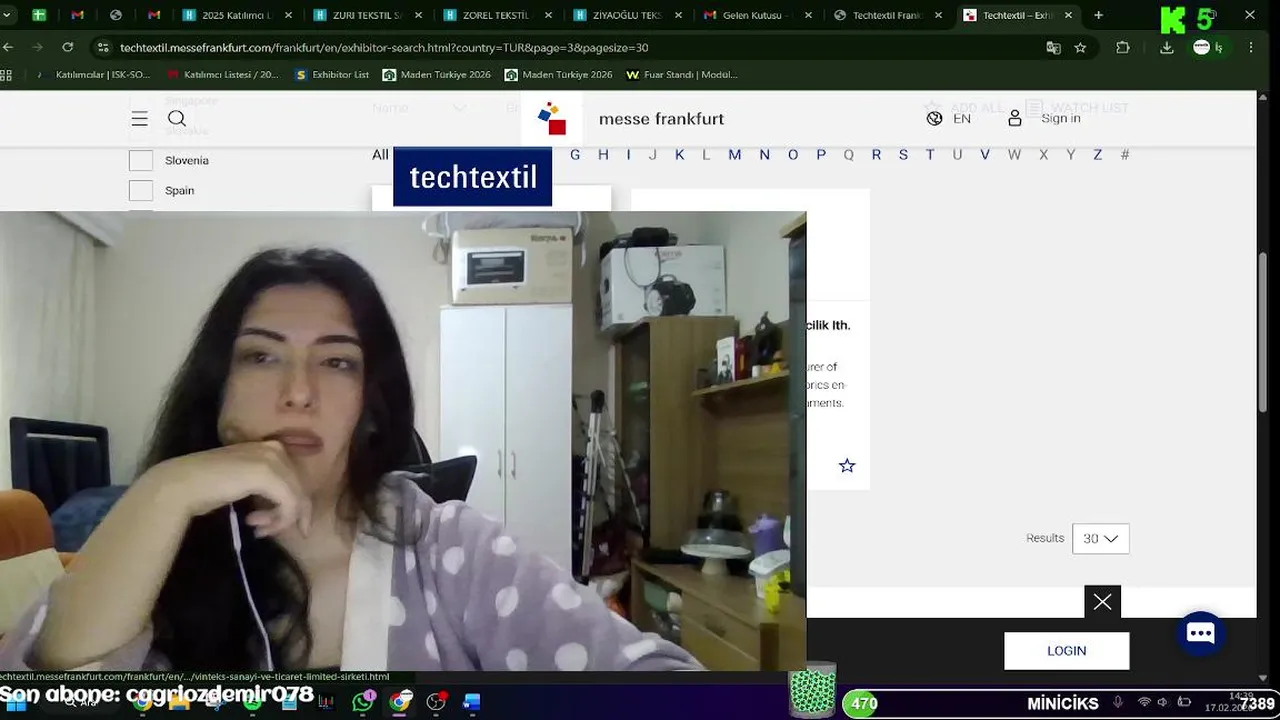Open the bookmarks apps grid icon
Image resolution: width=1280 pixels, height=720 pixels.
click(x=6, y=75)
